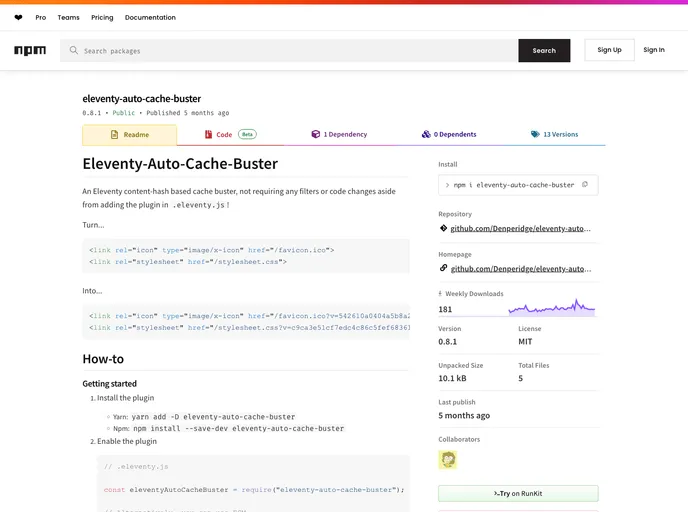Open the 0 Dependents tab

click(x=449, y=134)
